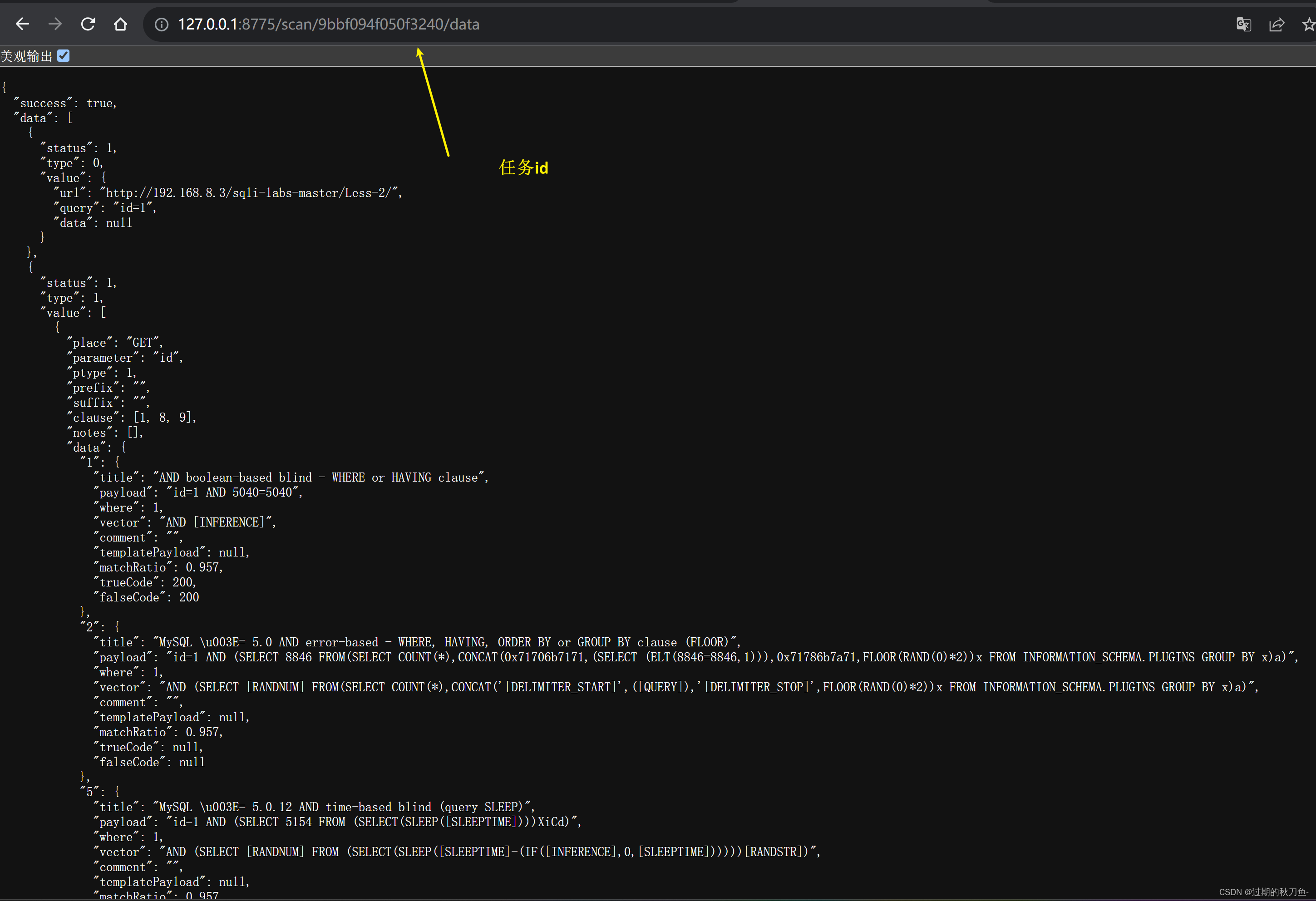Image resolution: width=1316 pixels, height=901 pixels.
Task: Click the "falseCode": 200 line
Action: [x=147, y=597]
